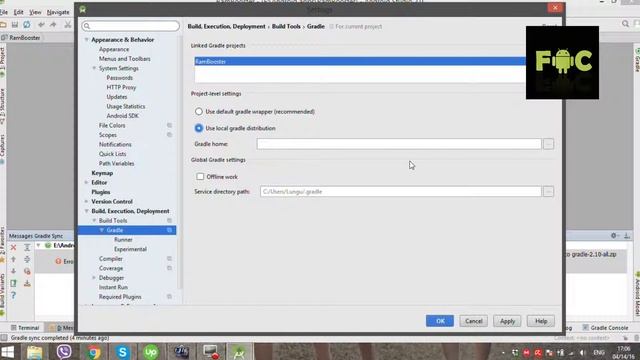Viewport: 640px width, 360px height.
Task: Switch to Terminal tool window tab
Action: click(25, 328)
